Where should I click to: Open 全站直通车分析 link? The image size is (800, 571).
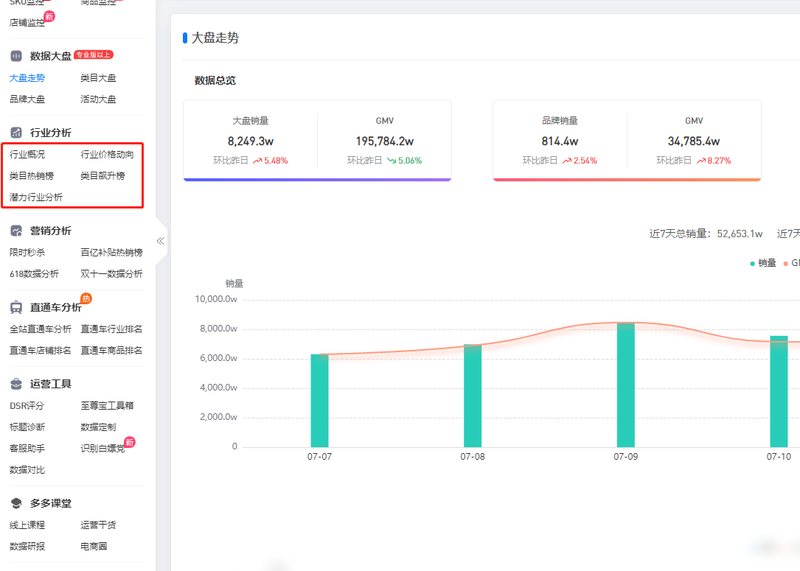coord(40,329)
